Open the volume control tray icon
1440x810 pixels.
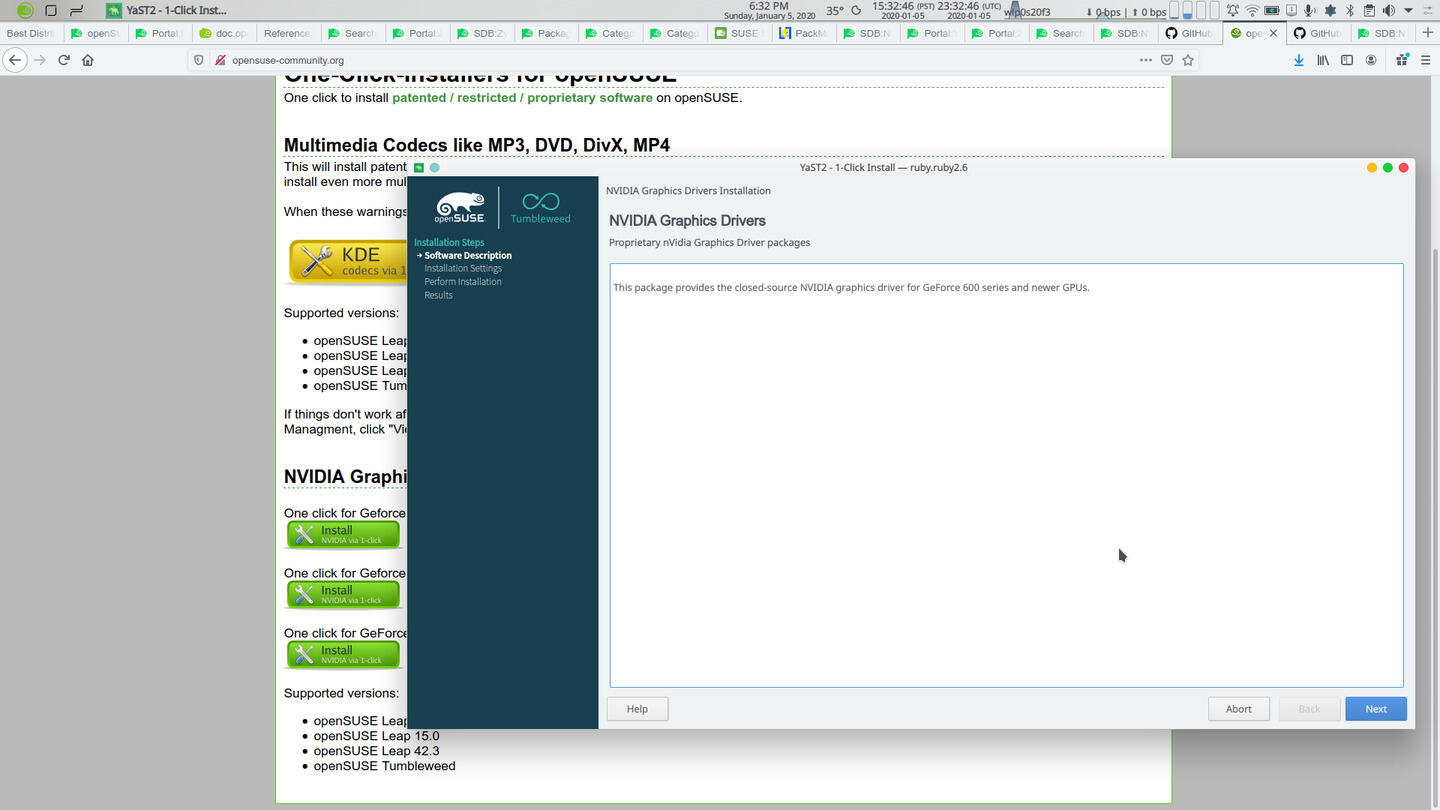[x=1388, y=11]
